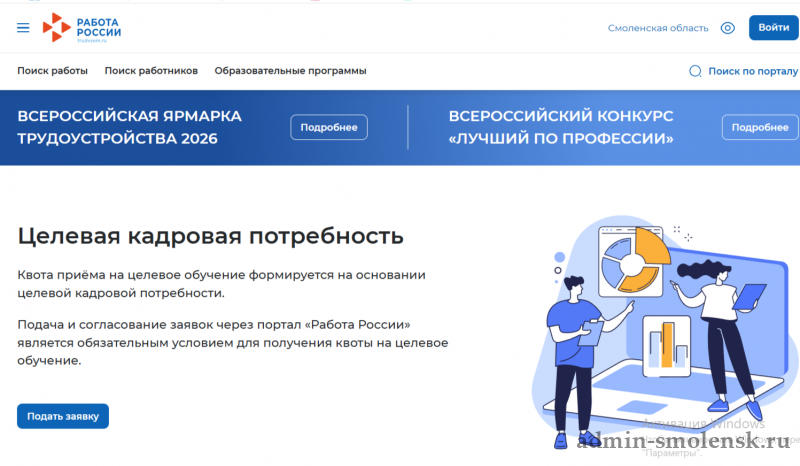This screenshot has height=466, width=800.
Task: Select Поиск работников in the navigation
Action: [151, 71]
